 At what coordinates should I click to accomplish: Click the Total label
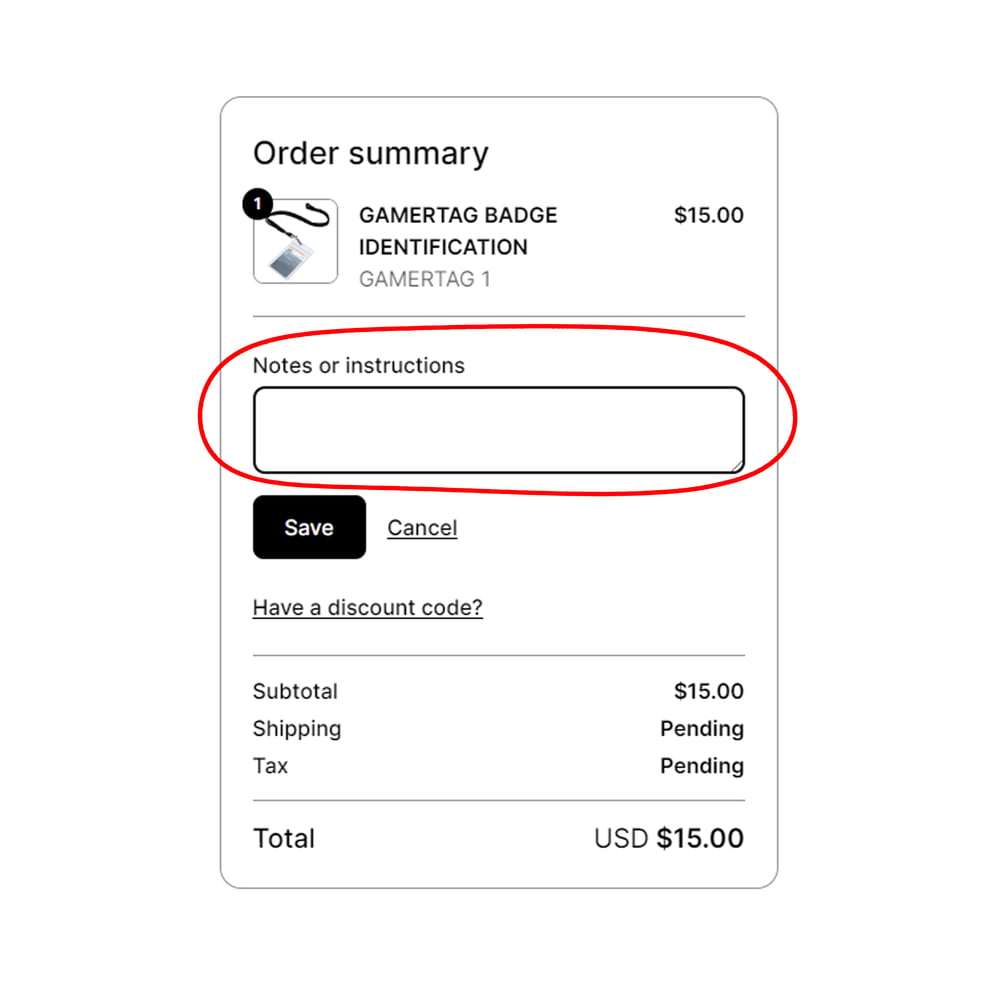pyautogui.click(x=284, y=838)
